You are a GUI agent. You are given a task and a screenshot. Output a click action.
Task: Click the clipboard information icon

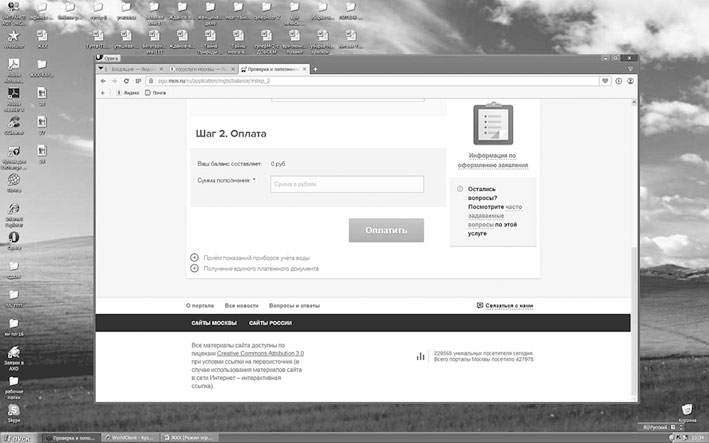[493, 124]
